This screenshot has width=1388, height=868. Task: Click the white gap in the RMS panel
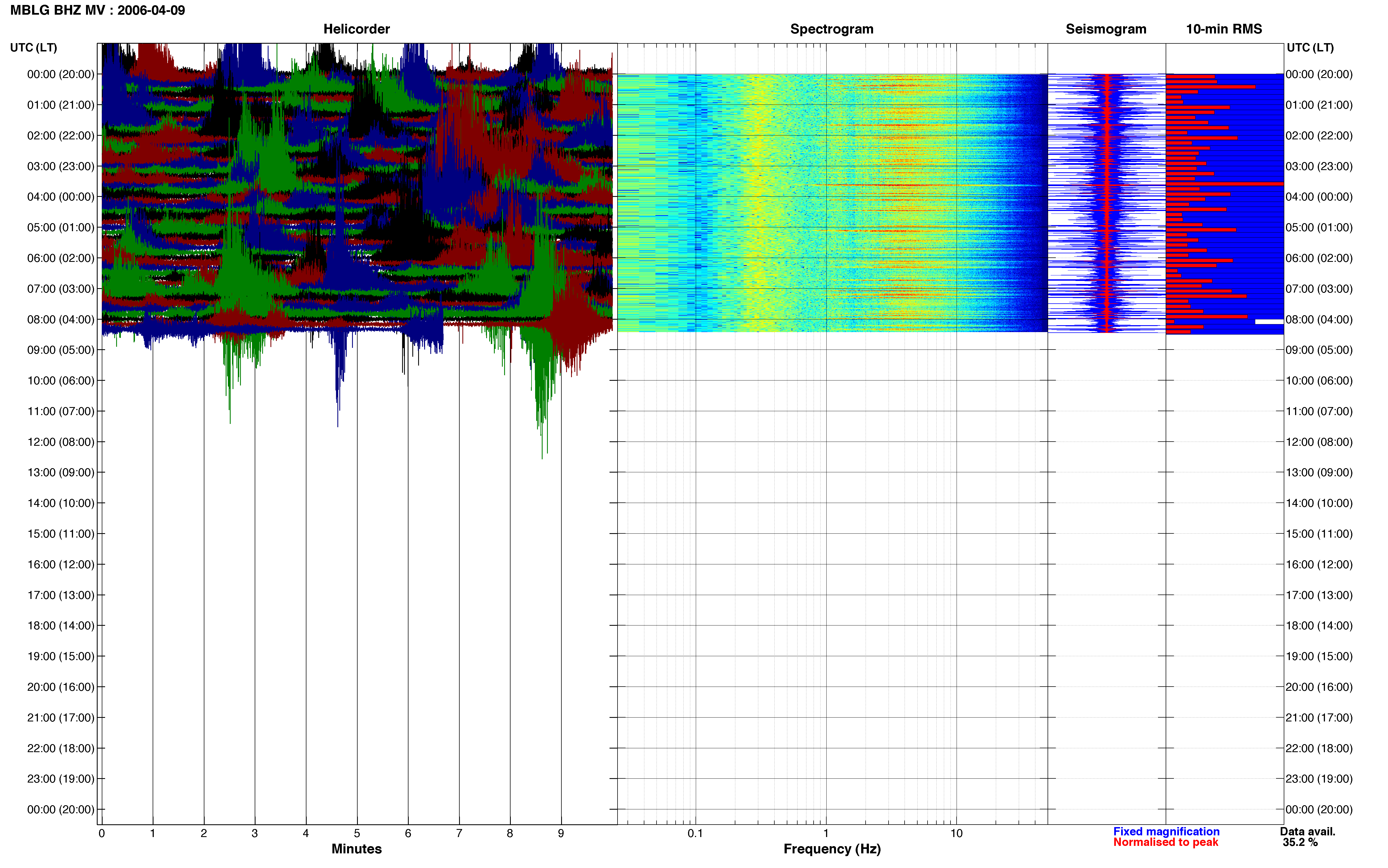coord(1269,322)
